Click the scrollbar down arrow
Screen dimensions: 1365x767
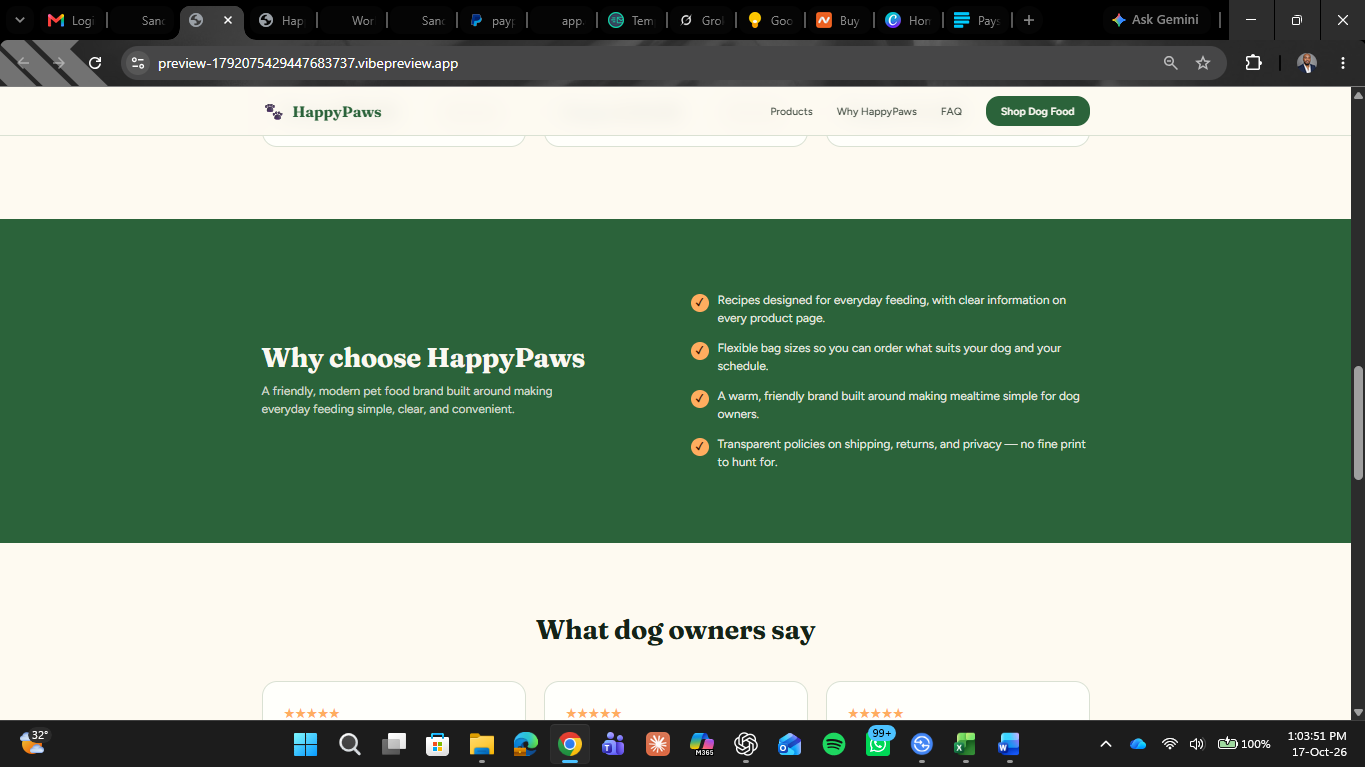pos(1358,712)
